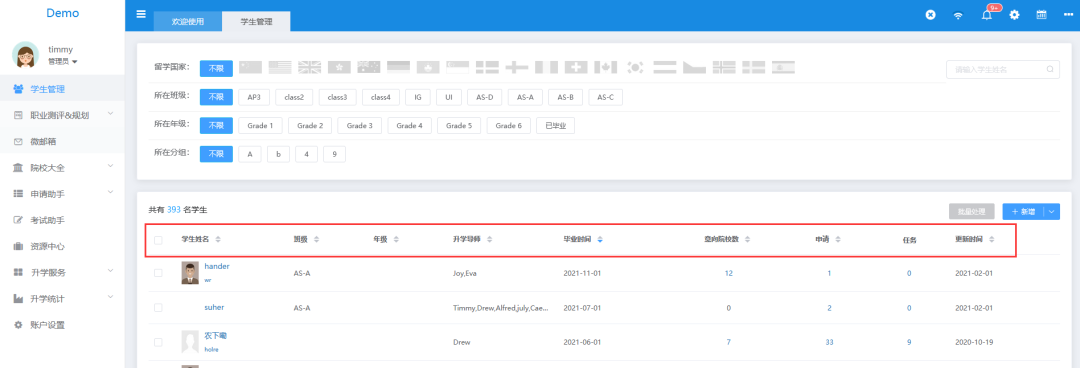Open 考试助手 in the sidebar

pyautogui.click(x=62, y=220)
